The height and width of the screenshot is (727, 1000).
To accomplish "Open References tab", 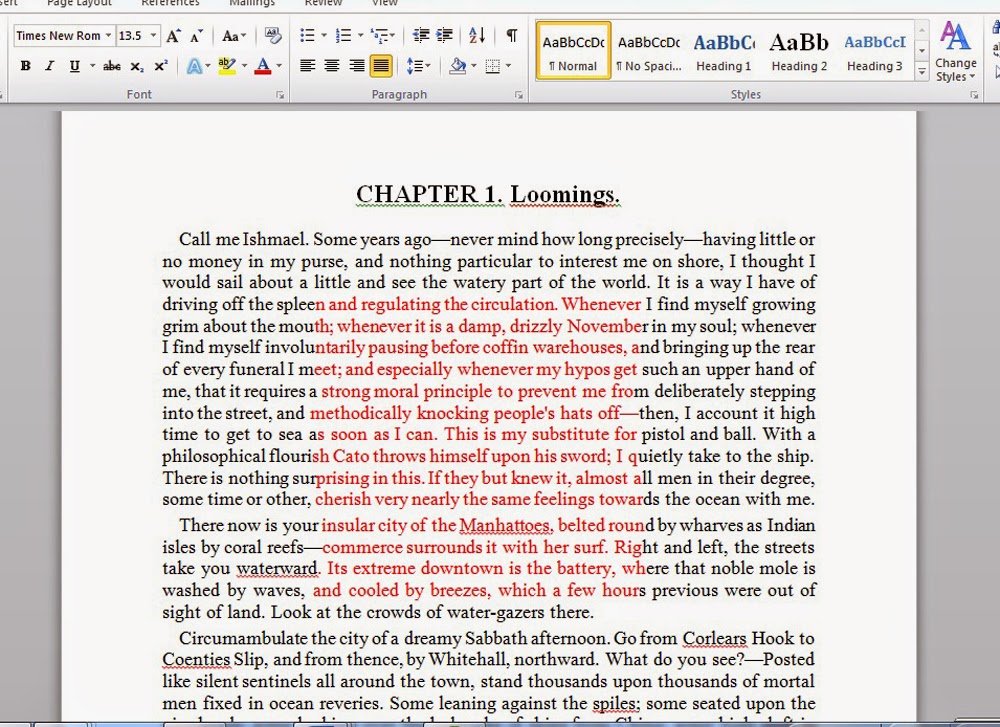I will tap(170, 3).
